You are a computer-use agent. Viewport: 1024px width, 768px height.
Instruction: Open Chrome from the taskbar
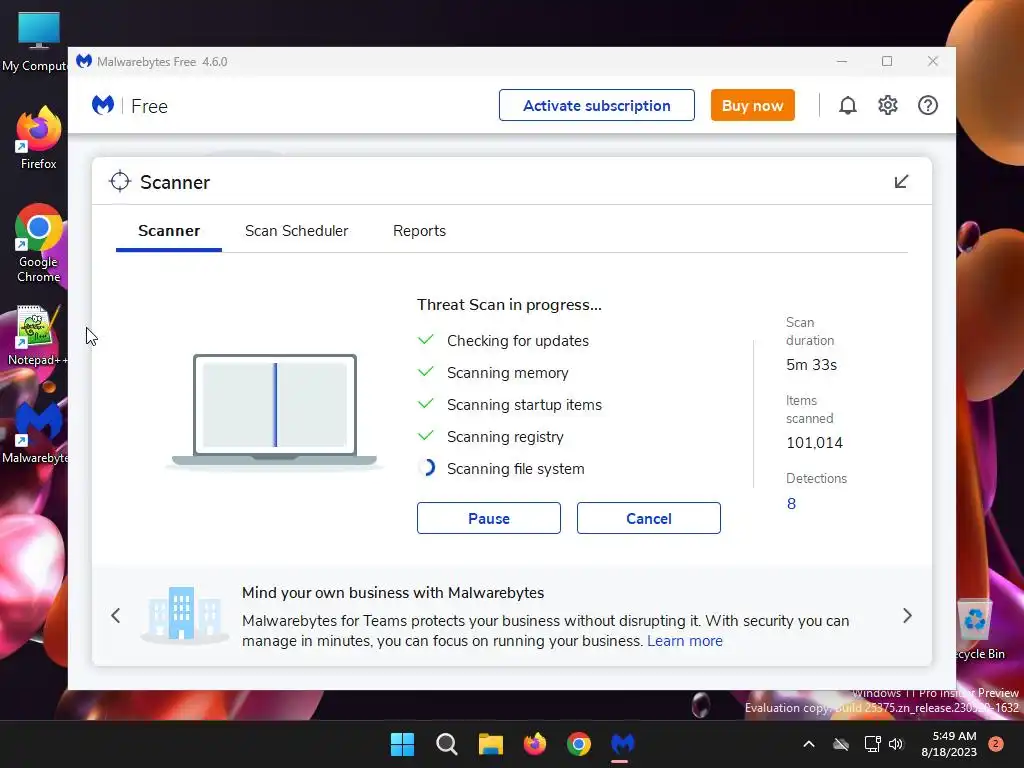click(579, 744)
